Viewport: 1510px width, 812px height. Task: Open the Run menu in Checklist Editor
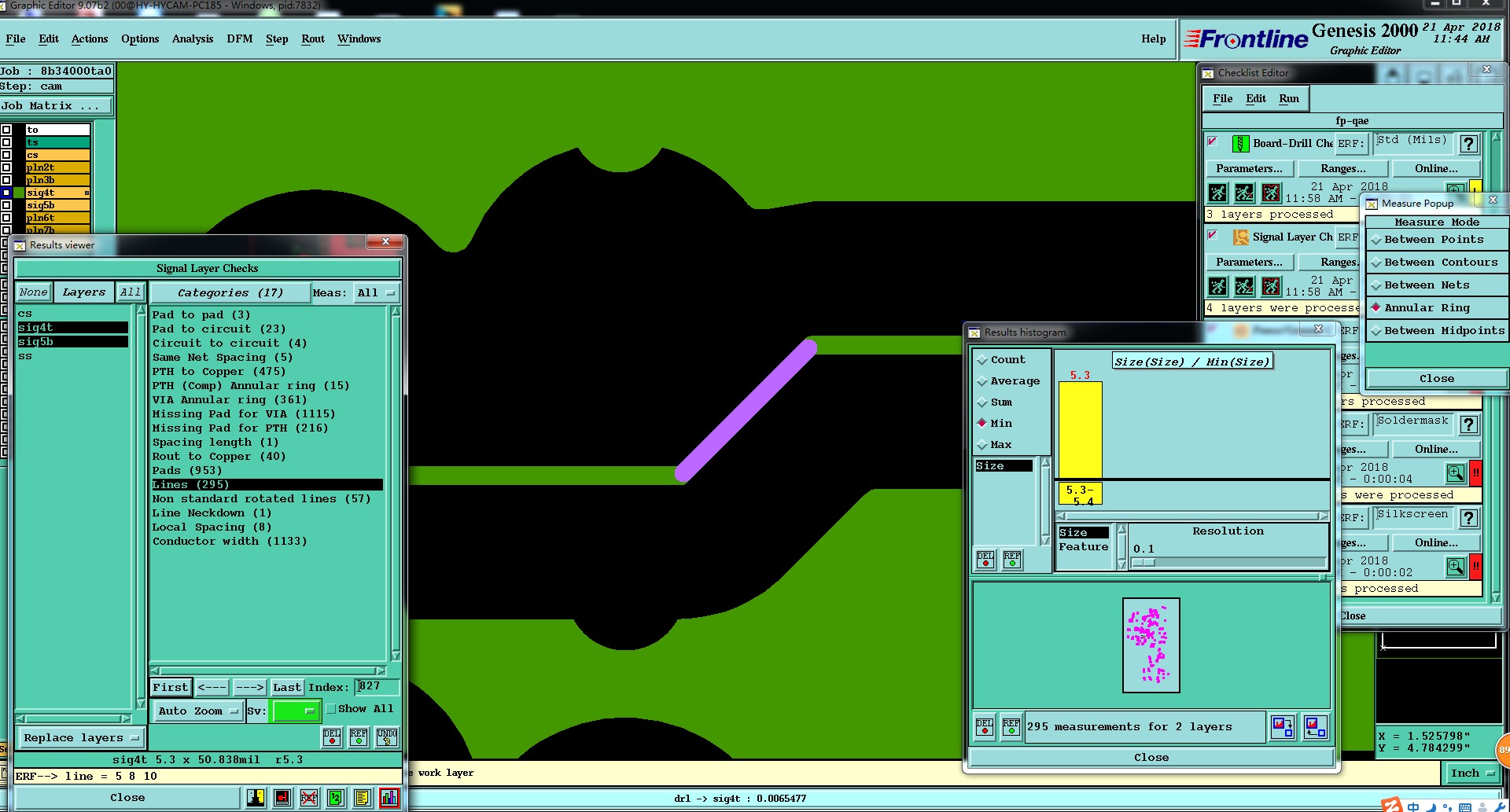click(x=1289, y=98)
